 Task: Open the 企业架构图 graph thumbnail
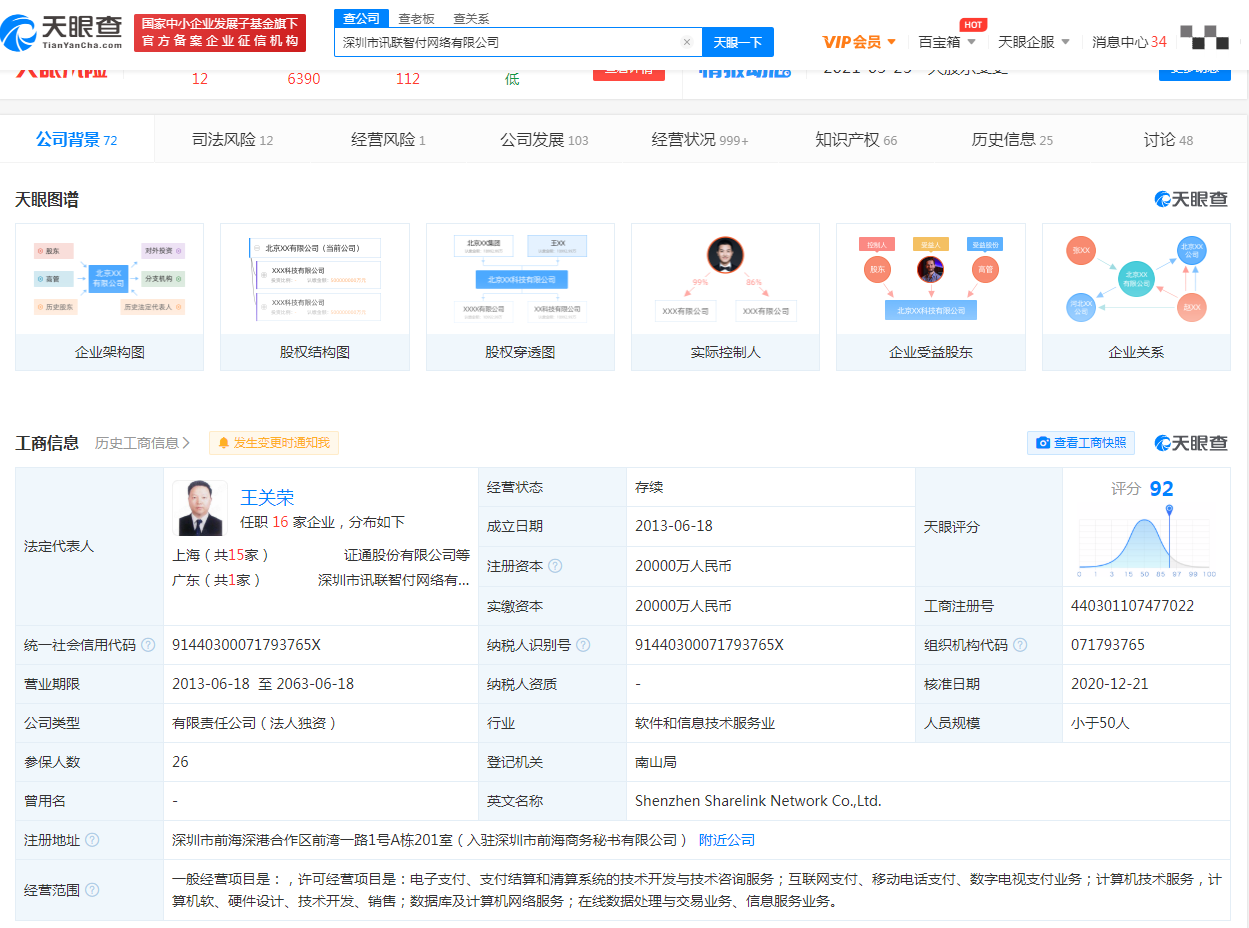tap(110, 297)
